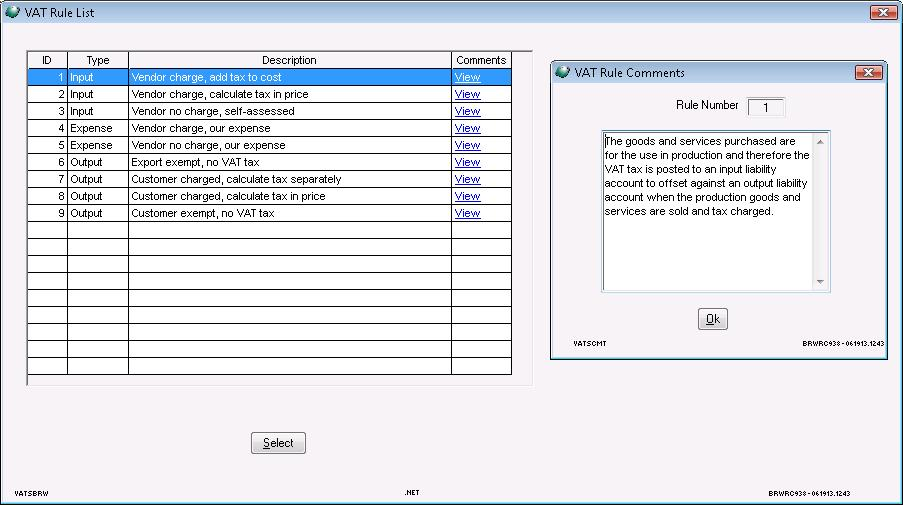903x505 pixels.
Task: Open View link for rule 8 comments
Action: pyautogui.click(x=467, y=196)
